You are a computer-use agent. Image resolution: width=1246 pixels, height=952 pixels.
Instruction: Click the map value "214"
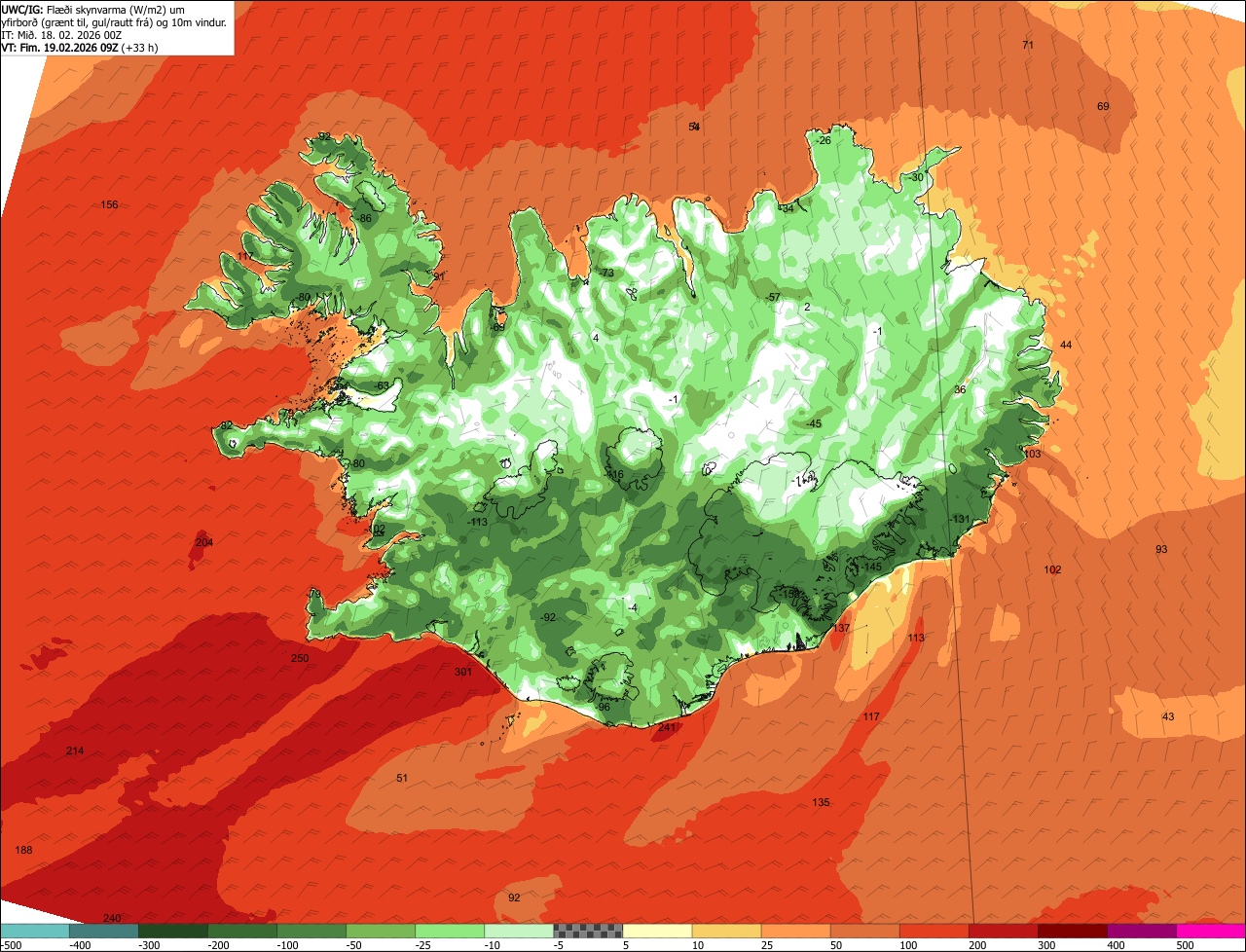(75, 751)
